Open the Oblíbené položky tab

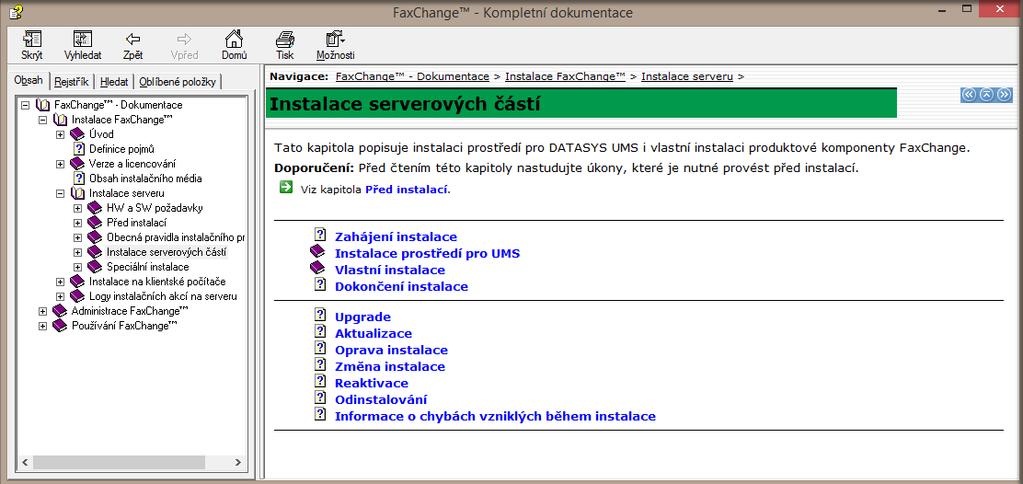click(177, 82)
